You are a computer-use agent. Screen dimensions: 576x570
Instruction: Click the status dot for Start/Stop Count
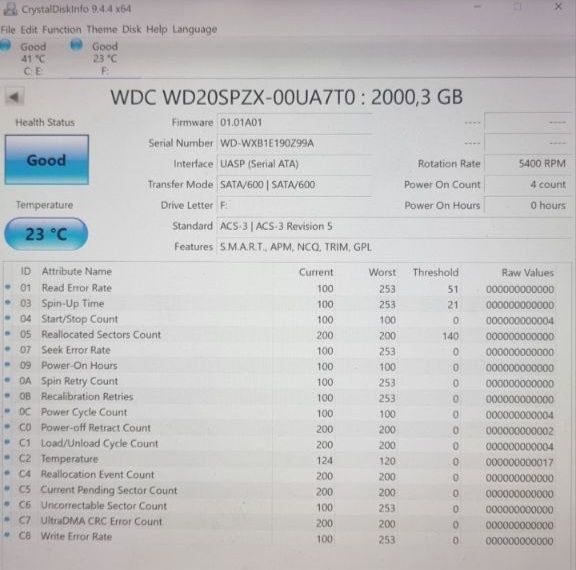(x=7, y=318)
